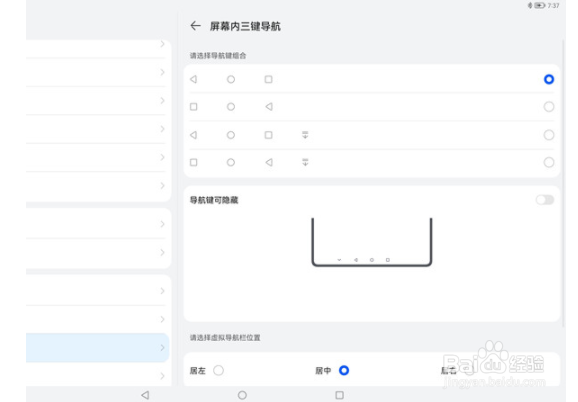The image size is (578, 402).
Task: Toggle the 导航键可隐藏 switch
Action: [545, 200]
